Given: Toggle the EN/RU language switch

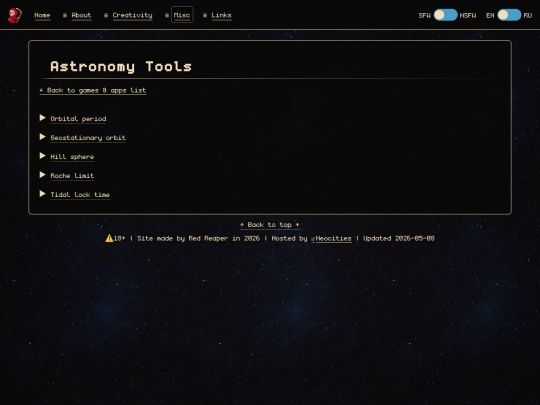Looking at the screenshot, I should (509, 15).
